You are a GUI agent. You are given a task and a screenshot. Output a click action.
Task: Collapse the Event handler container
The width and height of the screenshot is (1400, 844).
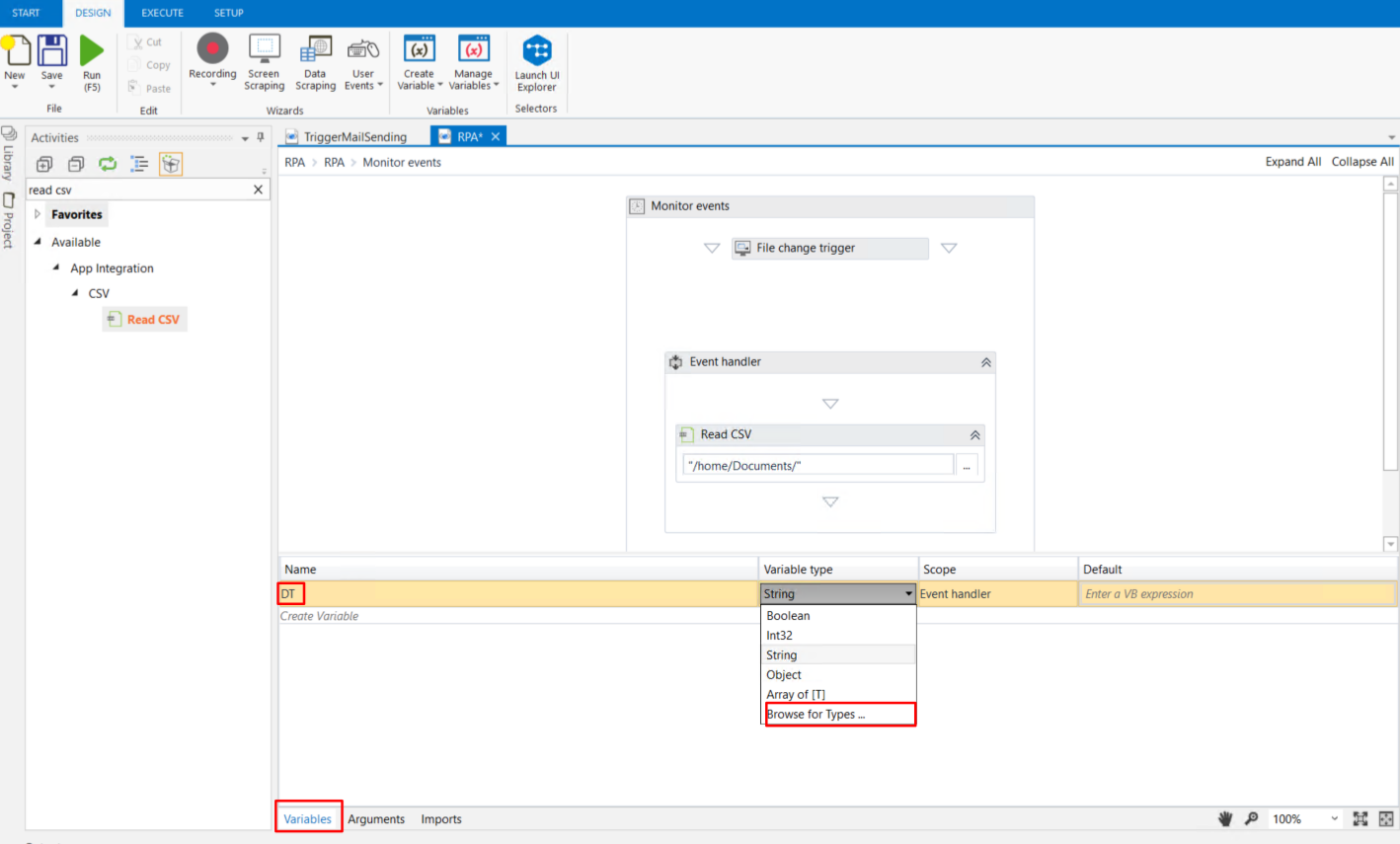[985, 362]
